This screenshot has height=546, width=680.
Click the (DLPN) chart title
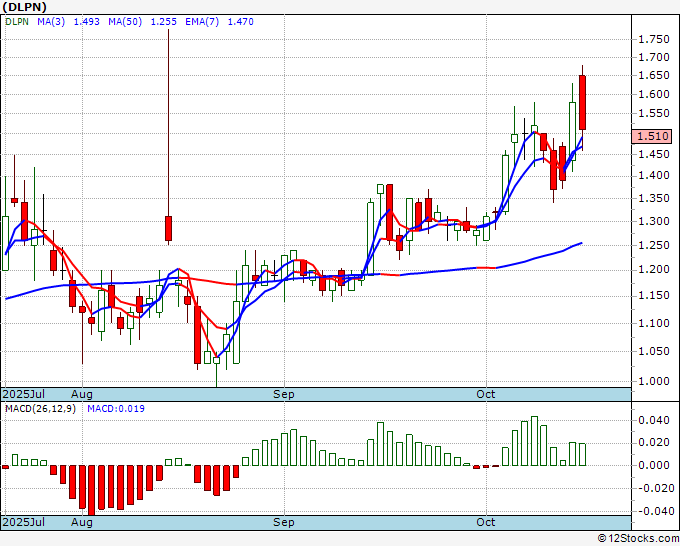tap(24, 7)
